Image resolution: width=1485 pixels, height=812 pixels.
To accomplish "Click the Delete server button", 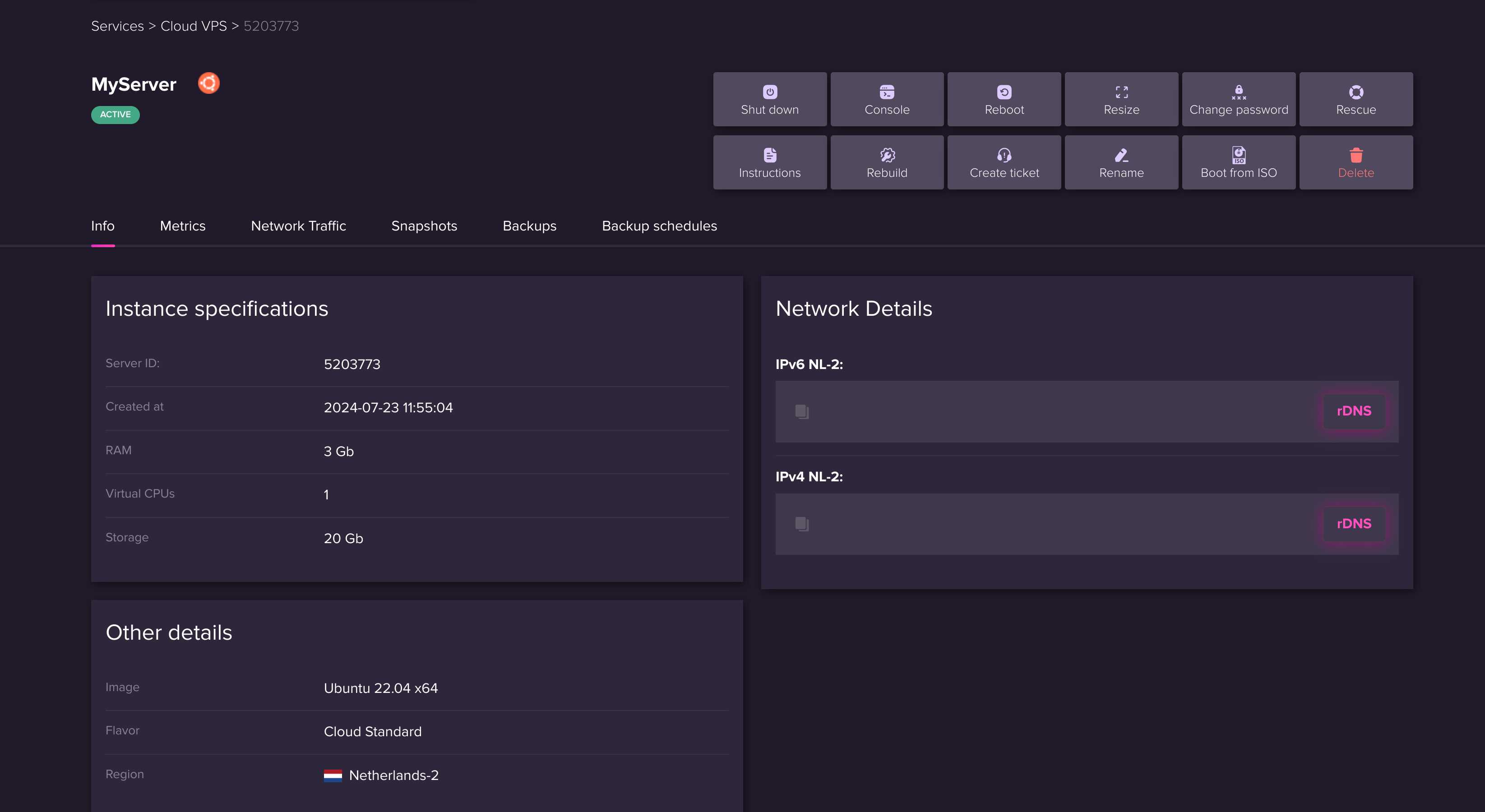I will tap(1356, 162).
